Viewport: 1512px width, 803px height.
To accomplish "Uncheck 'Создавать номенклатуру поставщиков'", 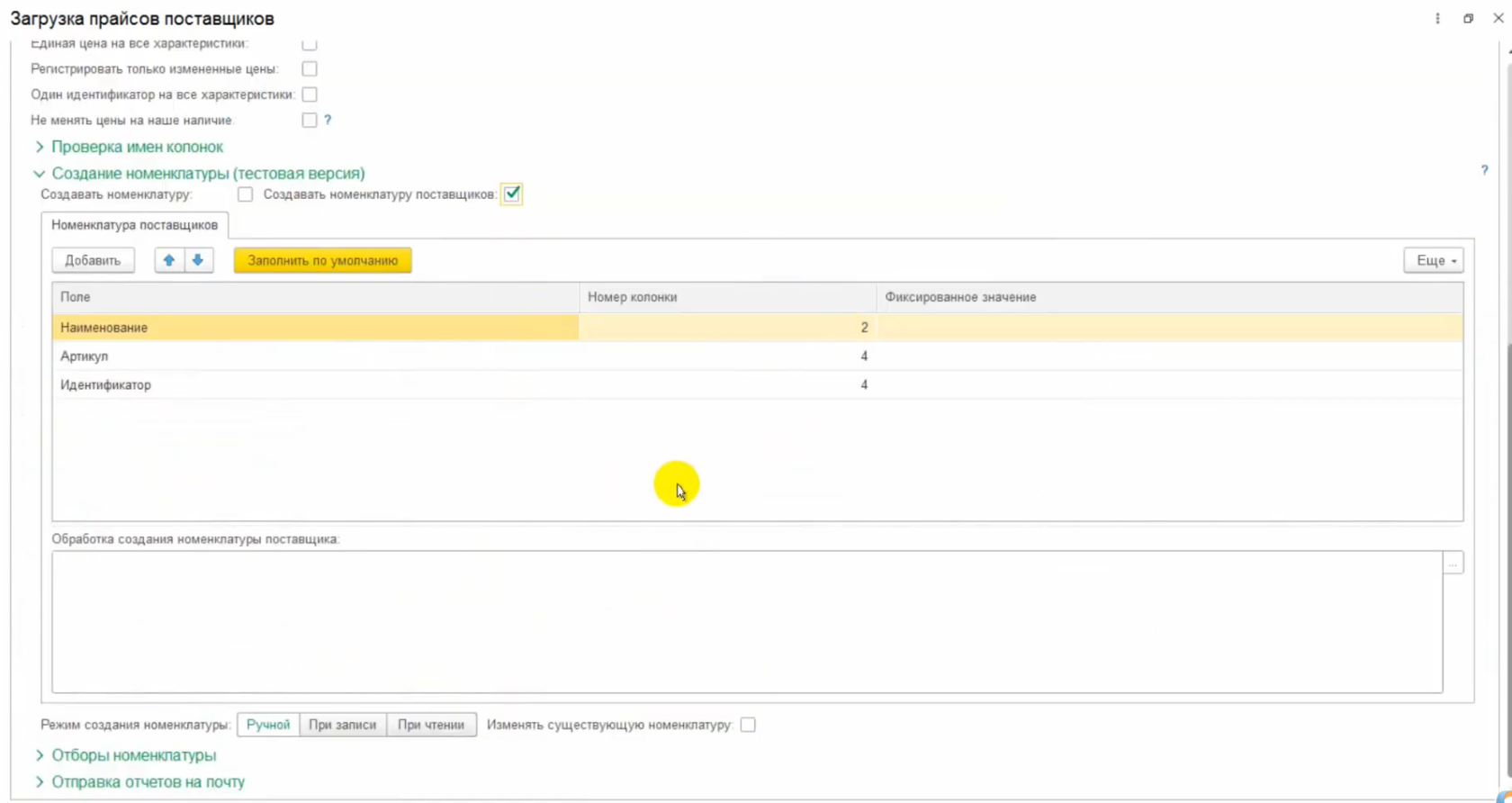I will (x=512, y=194).
